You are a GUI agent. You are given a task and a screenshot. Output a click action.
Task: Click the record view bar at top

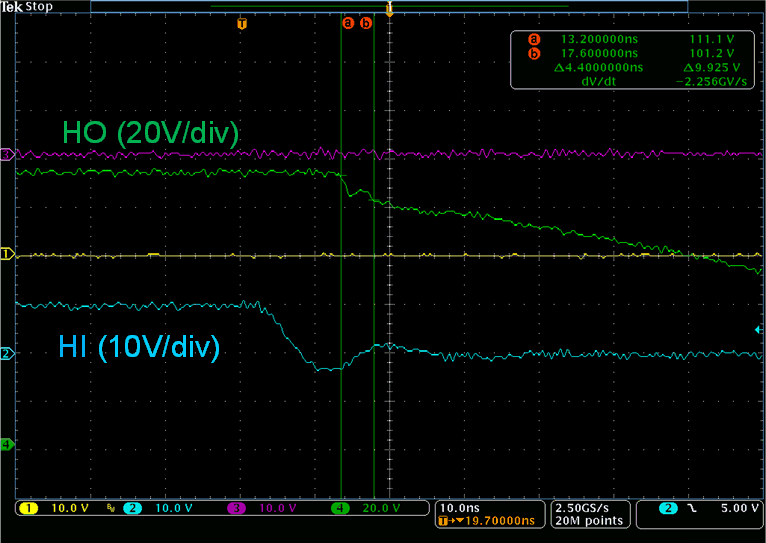click(389, 6)
